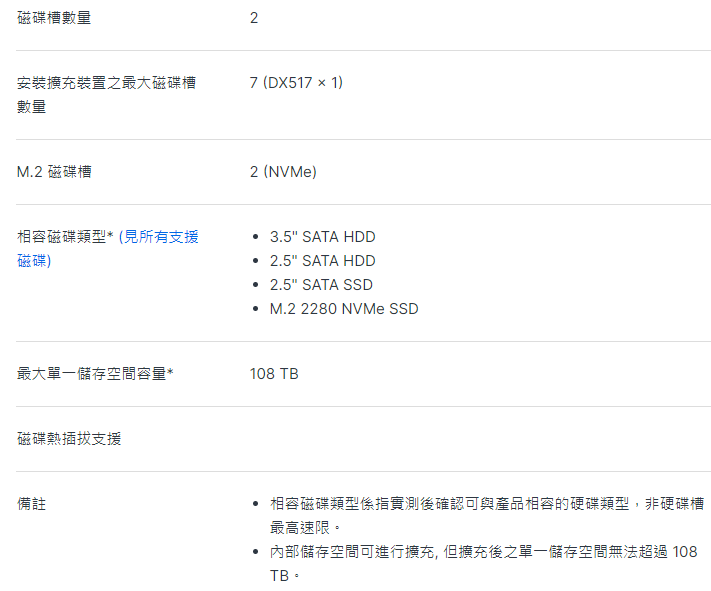Screen dimensions: 711x591
Task: Click the note starting with 相容磁碟類型係指
Action: pyautogui.click(x=480, y=504)
